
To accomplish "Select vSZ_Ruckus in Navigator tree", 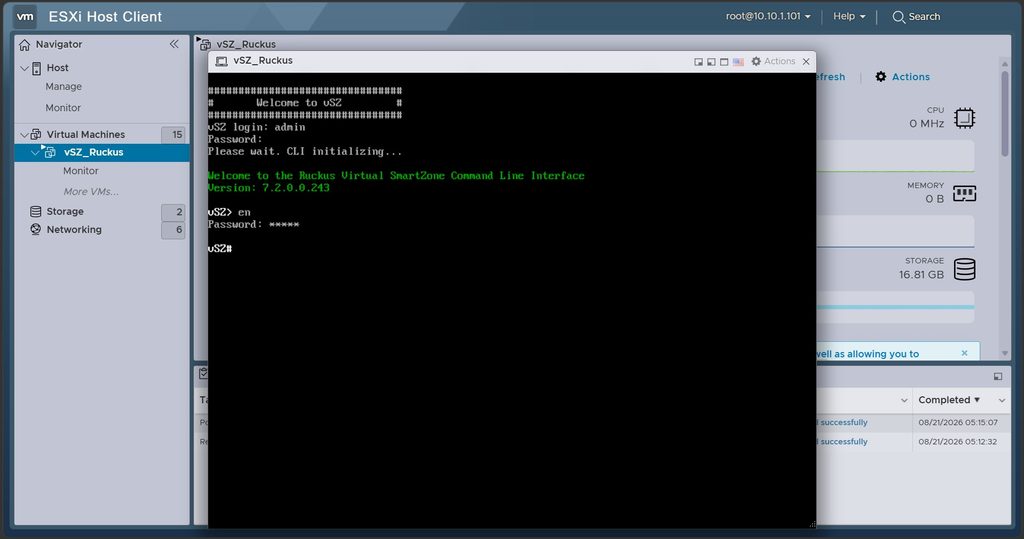I will (x=93, y=152).
